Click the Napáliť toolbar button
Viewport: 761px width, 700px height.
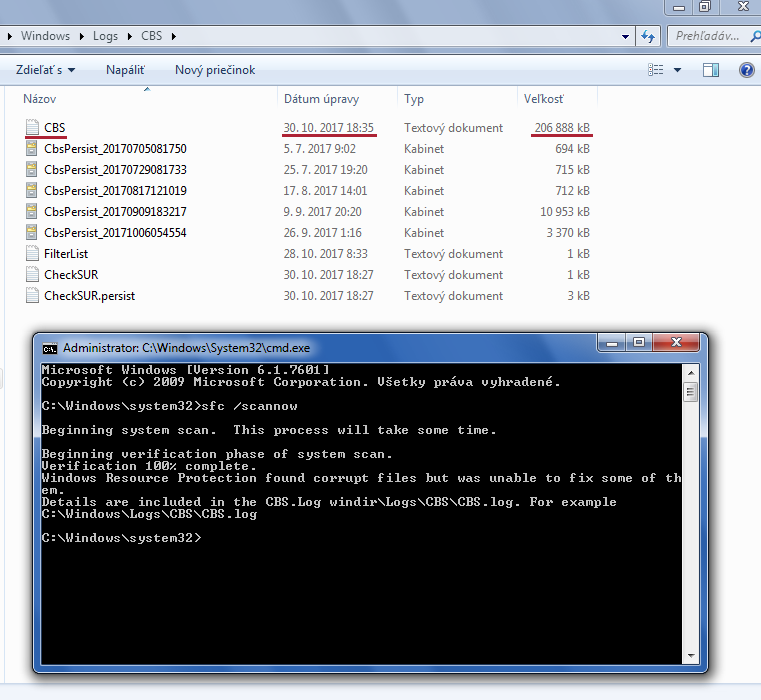[125, 70]
